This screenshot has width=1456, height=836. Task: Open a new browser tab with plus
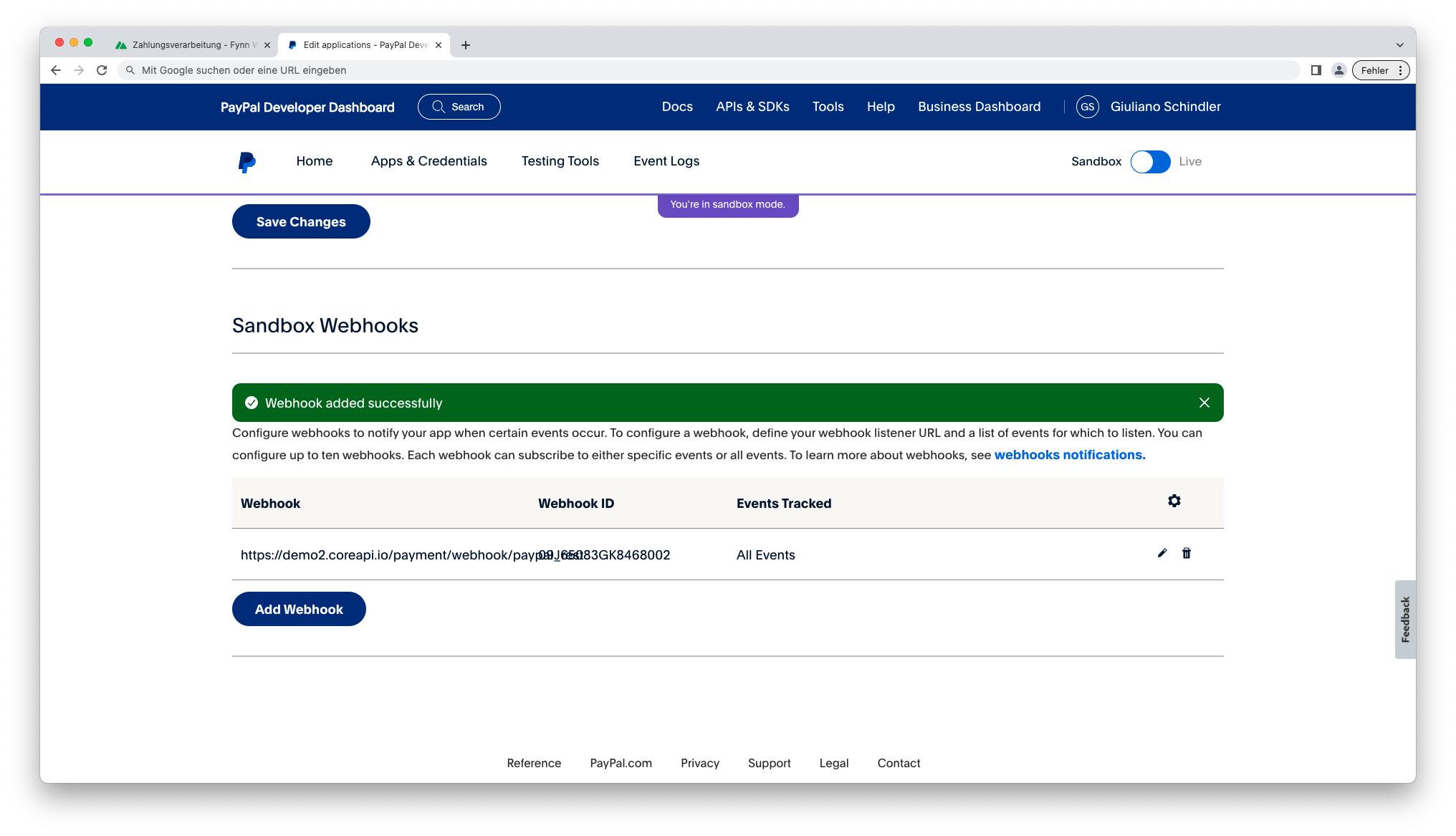(x=466, y=45)
